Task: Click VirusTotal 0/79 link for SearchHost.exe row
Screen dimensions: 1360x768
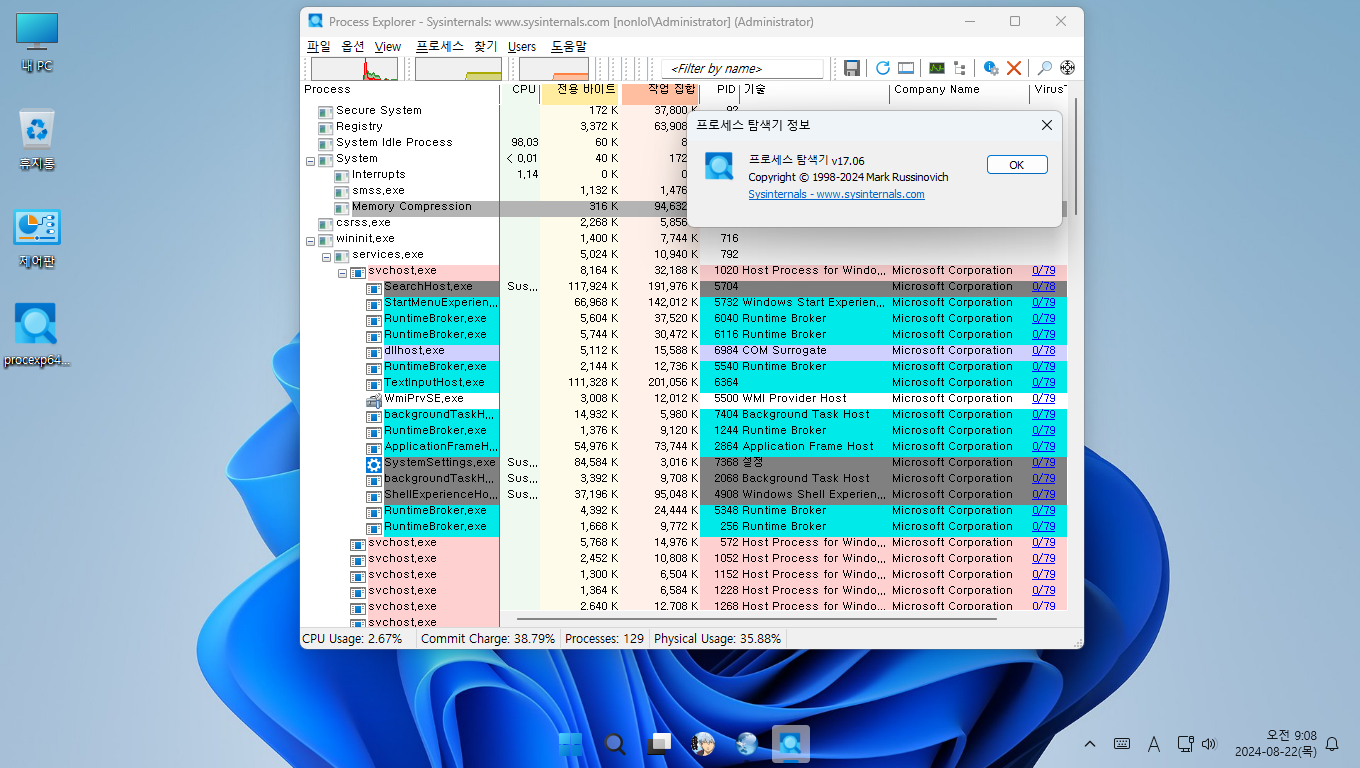Action: coord(1043,287)
